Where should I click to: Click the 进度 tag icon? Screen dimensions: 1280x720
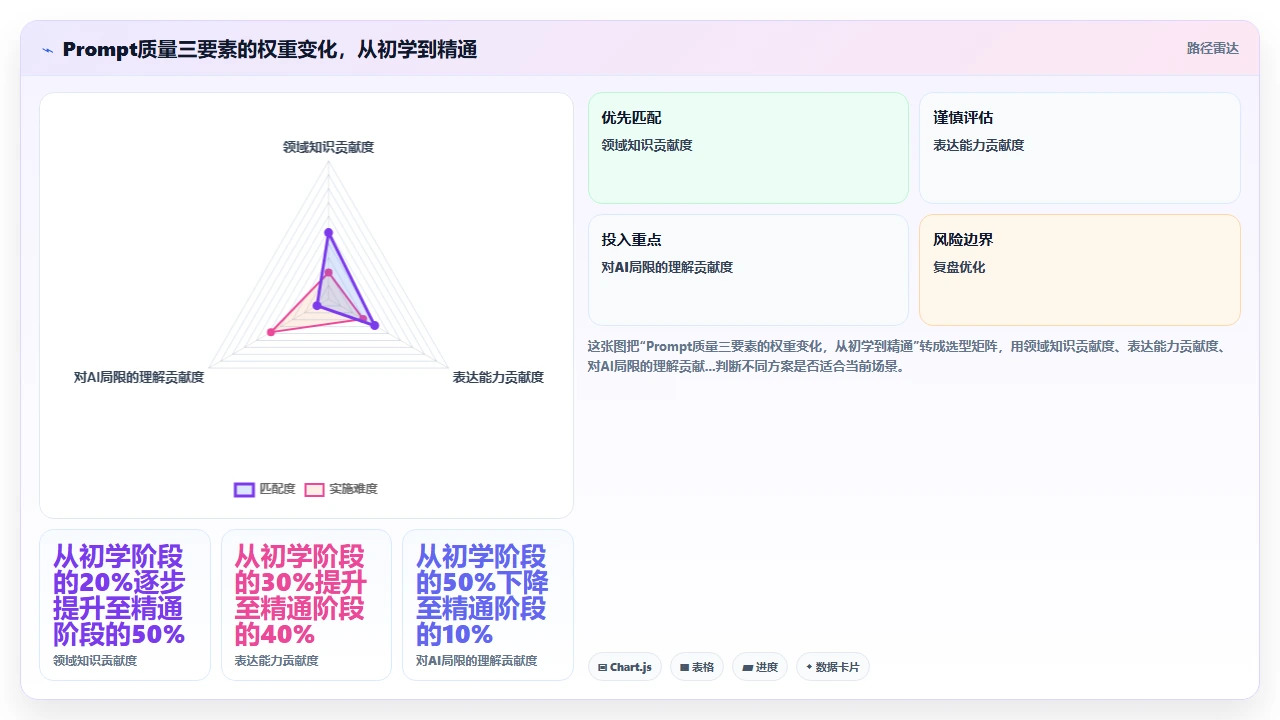point(747,667)
